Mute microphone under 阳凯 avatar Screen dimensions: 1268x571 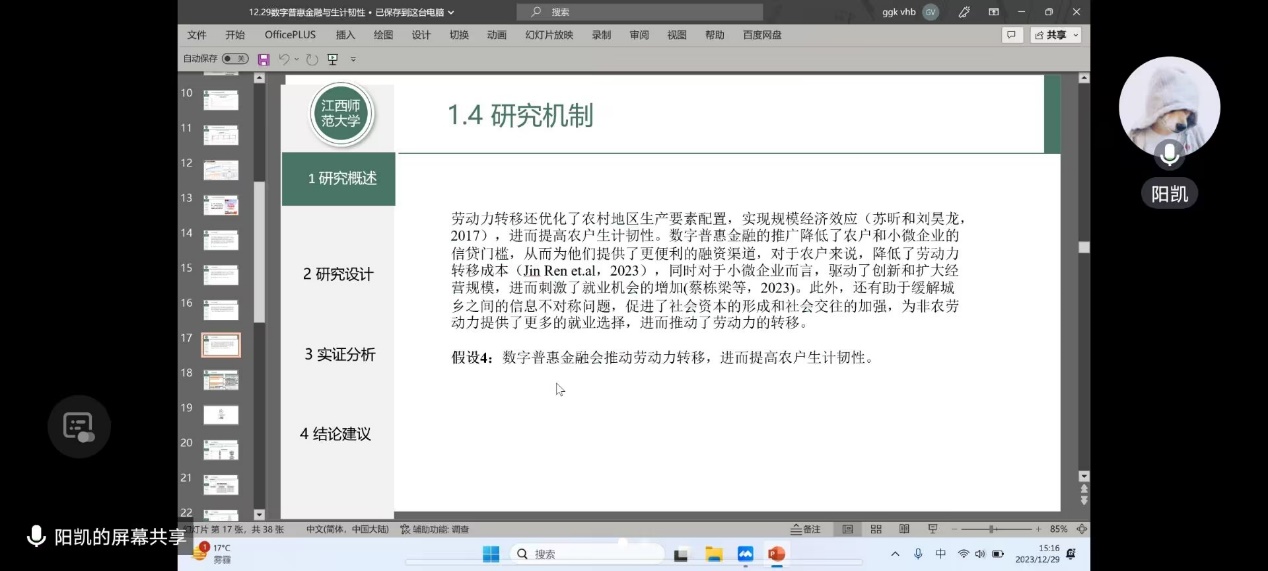pyautogui.click(x=1168, y=153)
